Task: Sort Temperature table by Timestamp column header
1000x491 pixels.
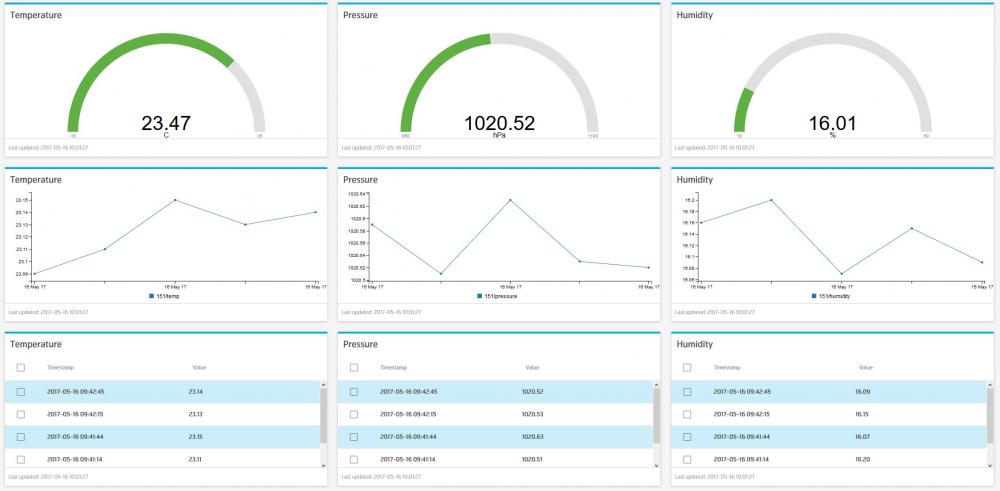Action: [60, 368]
